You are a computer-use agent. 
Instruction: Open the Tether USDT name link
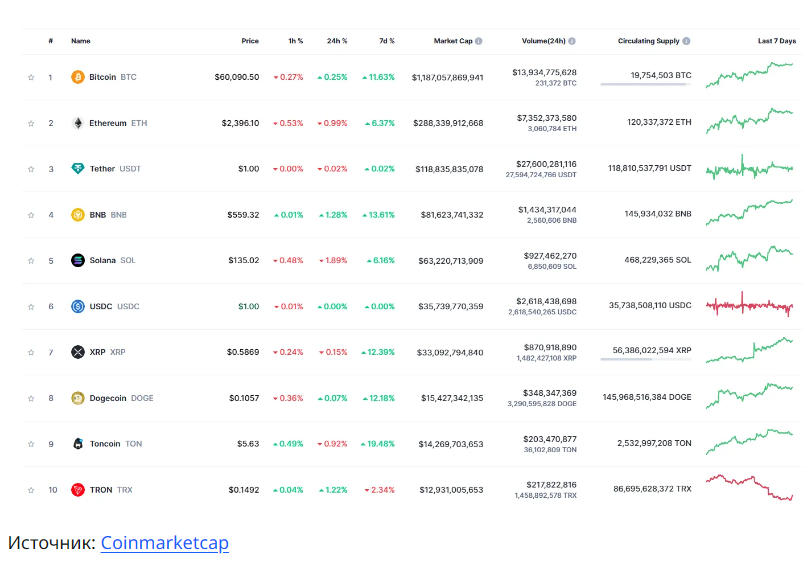[115, 169]
